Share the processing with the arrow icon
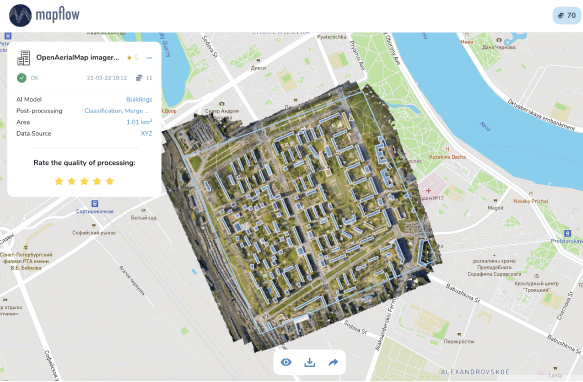Screen dimensions: 583x382 point(334,362)
